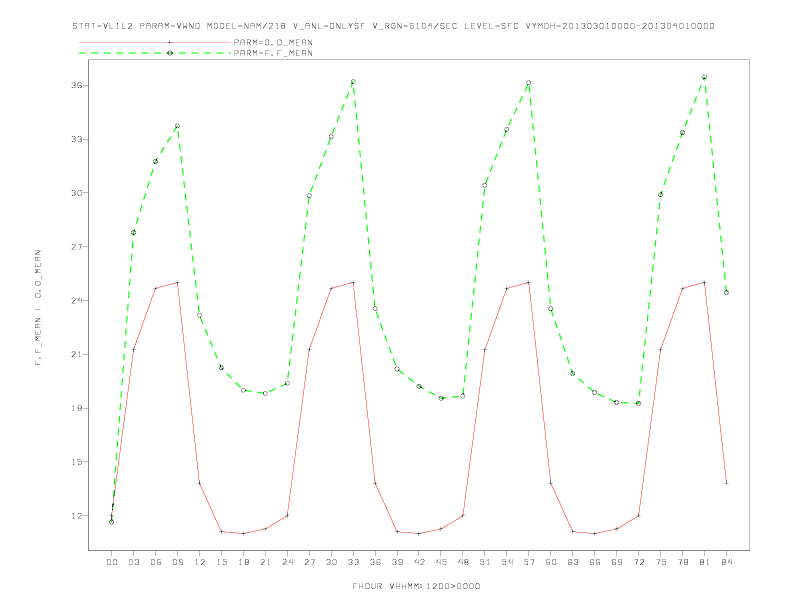Click the x-axis tick label 60
The width and height of the screenshot is (792, 612).
pos(551,562)
